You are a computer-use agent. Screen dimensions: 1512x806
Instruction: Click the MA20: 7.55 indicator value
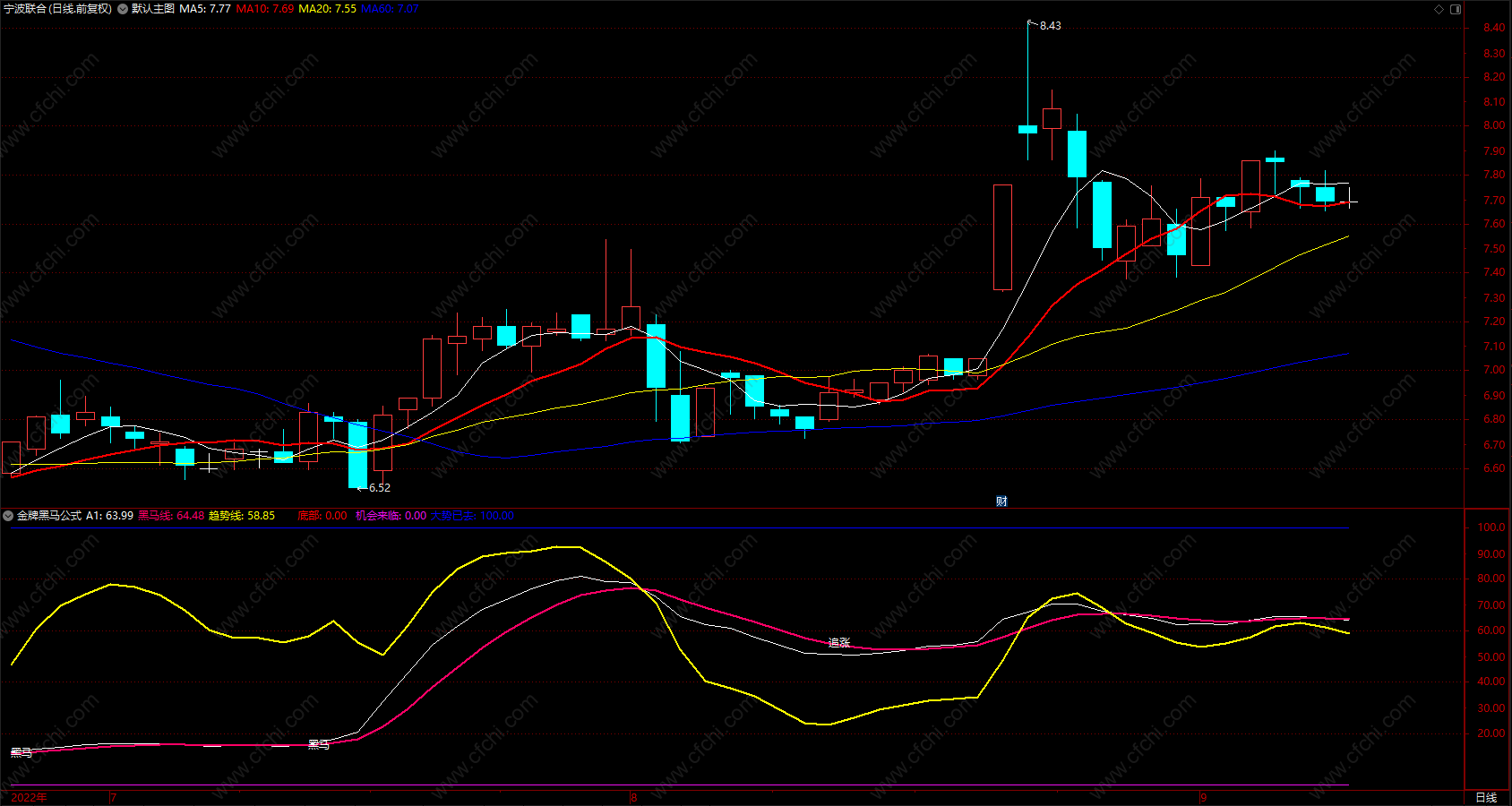(x=327, y=9)
